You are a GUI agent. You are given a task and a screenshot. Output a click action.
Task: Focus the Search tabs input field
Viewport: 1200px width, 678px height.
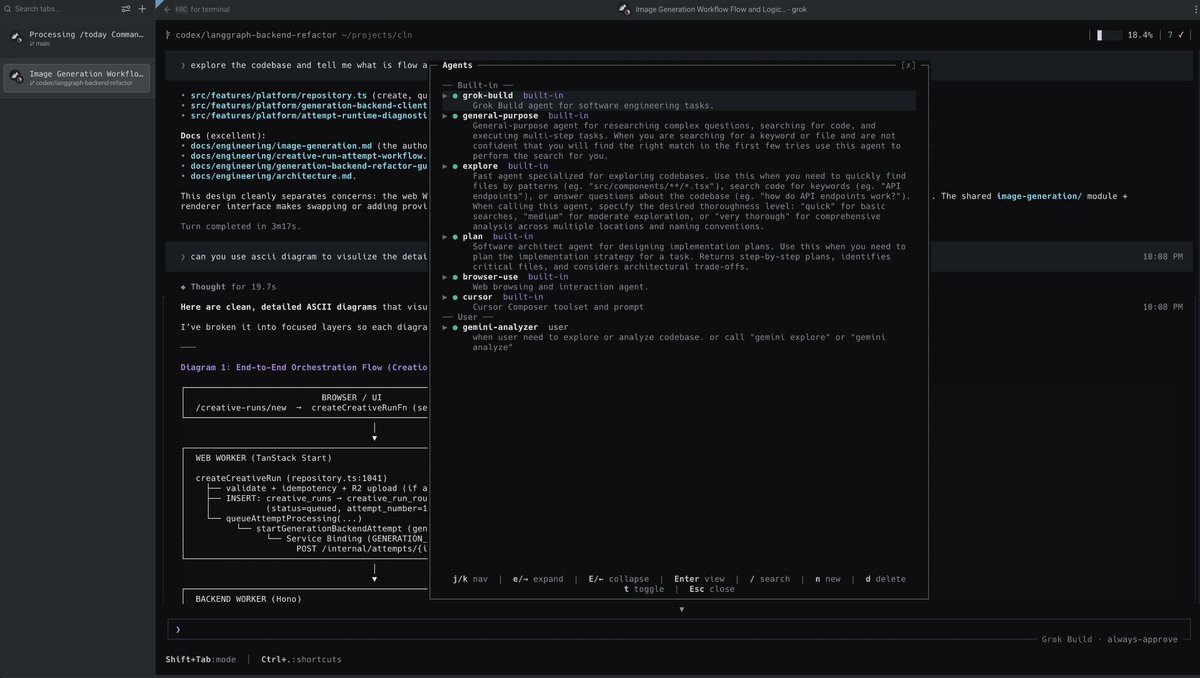60,9
